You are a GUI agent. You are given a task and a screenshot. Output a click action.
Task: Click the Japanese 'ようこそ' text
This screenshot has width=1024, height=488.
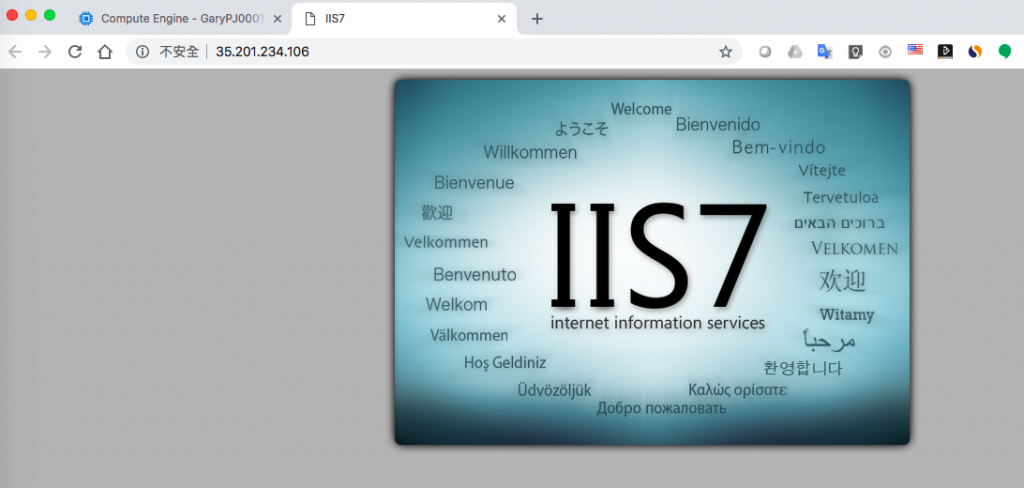pyautogui.click(x=581, y=128)
